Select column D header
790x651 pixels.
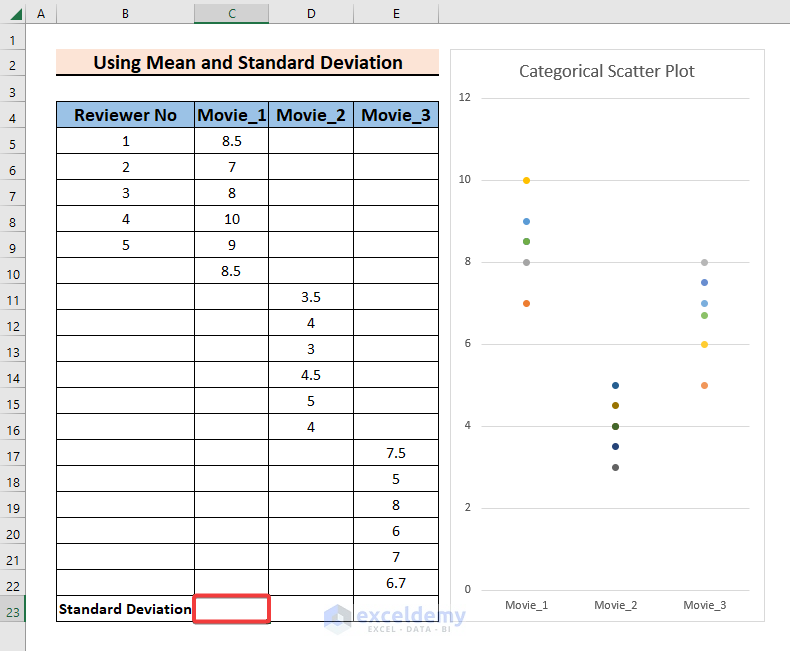311,14
